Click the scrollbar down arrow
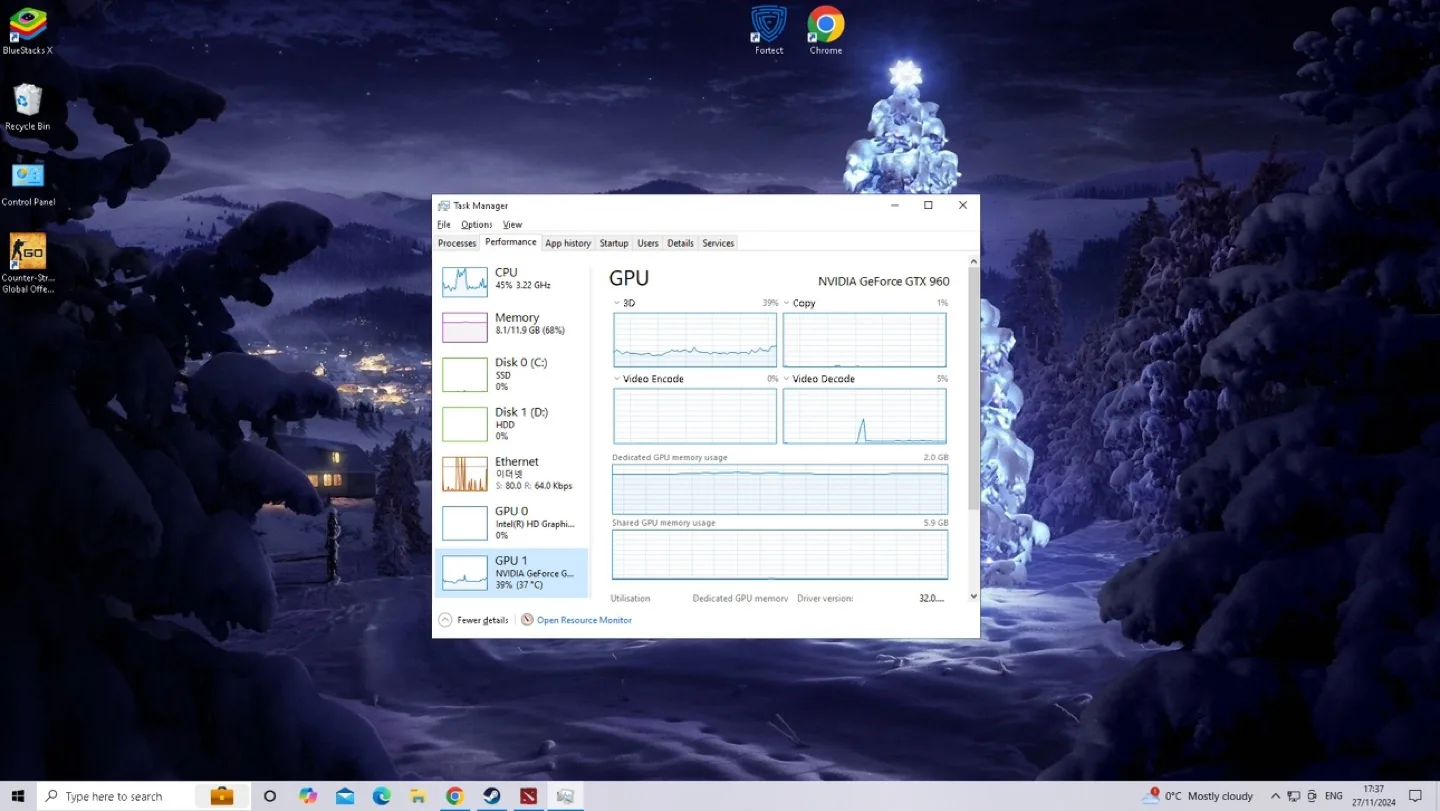The width and height of the screenshot is (1440, 811). pyautogui.click(x=974, y=597)
